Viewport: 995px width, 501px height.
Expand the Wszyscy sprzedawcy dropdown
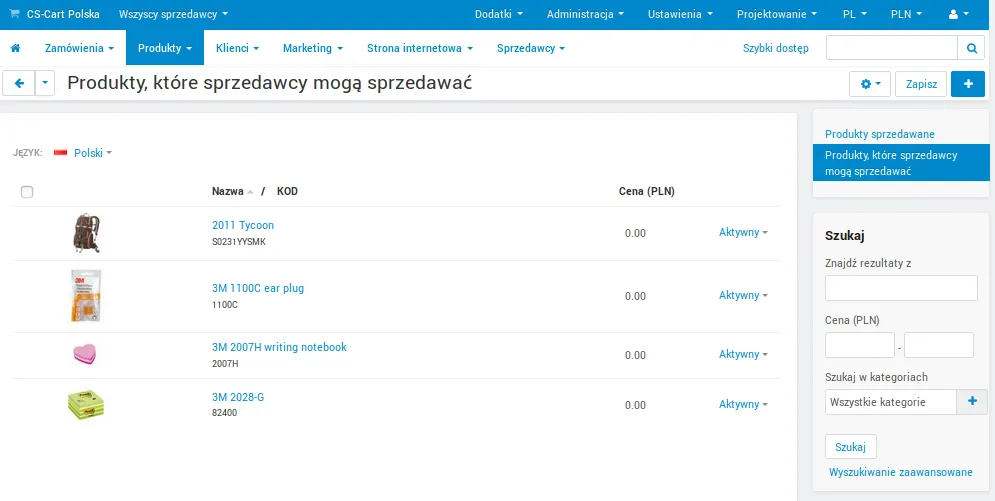coord(173,14)
